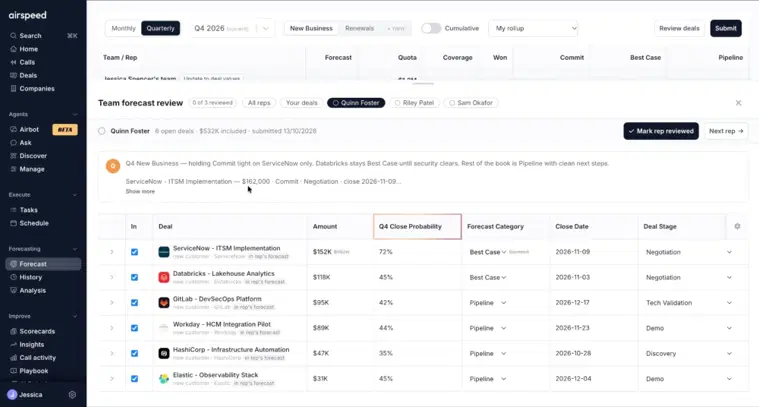
Task: Filter review to All reps
Action: coord(259,103)
